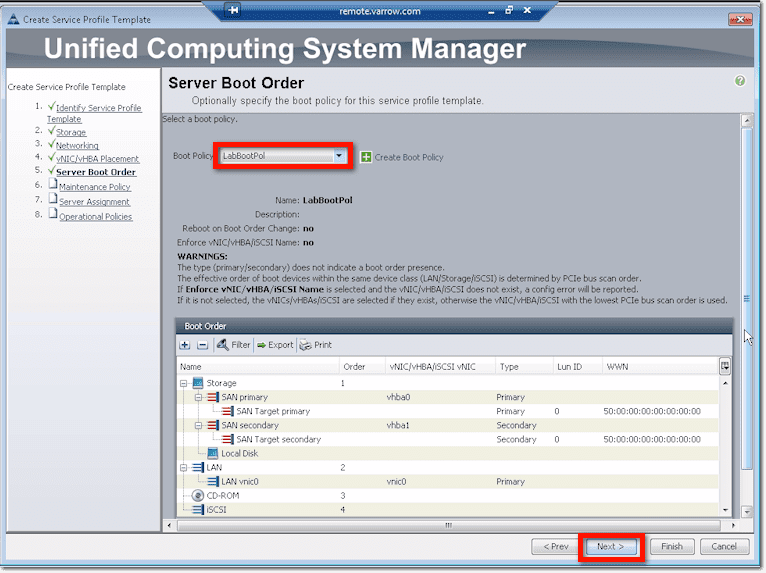Export the boot order table
This screenshot has width=766, height=573.
pos(275,345)
